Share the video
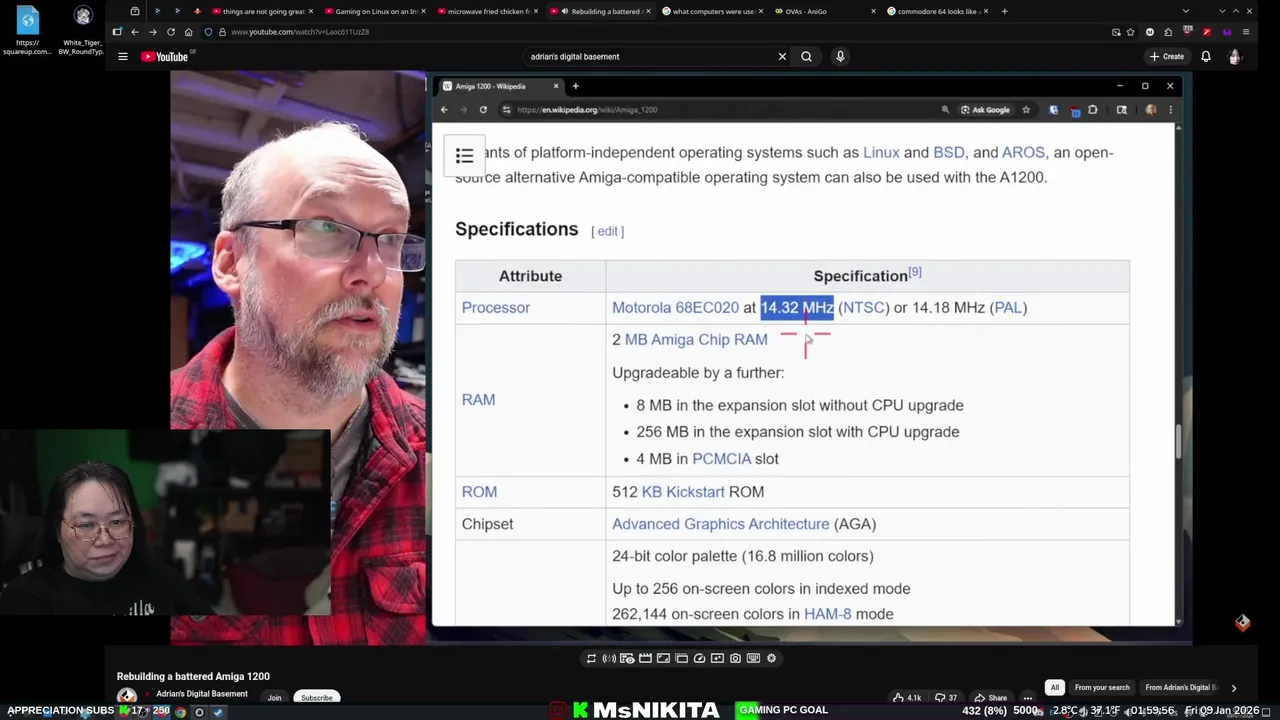The height and width of the screenshot is (720, 1280). click(x=992, y=698)
